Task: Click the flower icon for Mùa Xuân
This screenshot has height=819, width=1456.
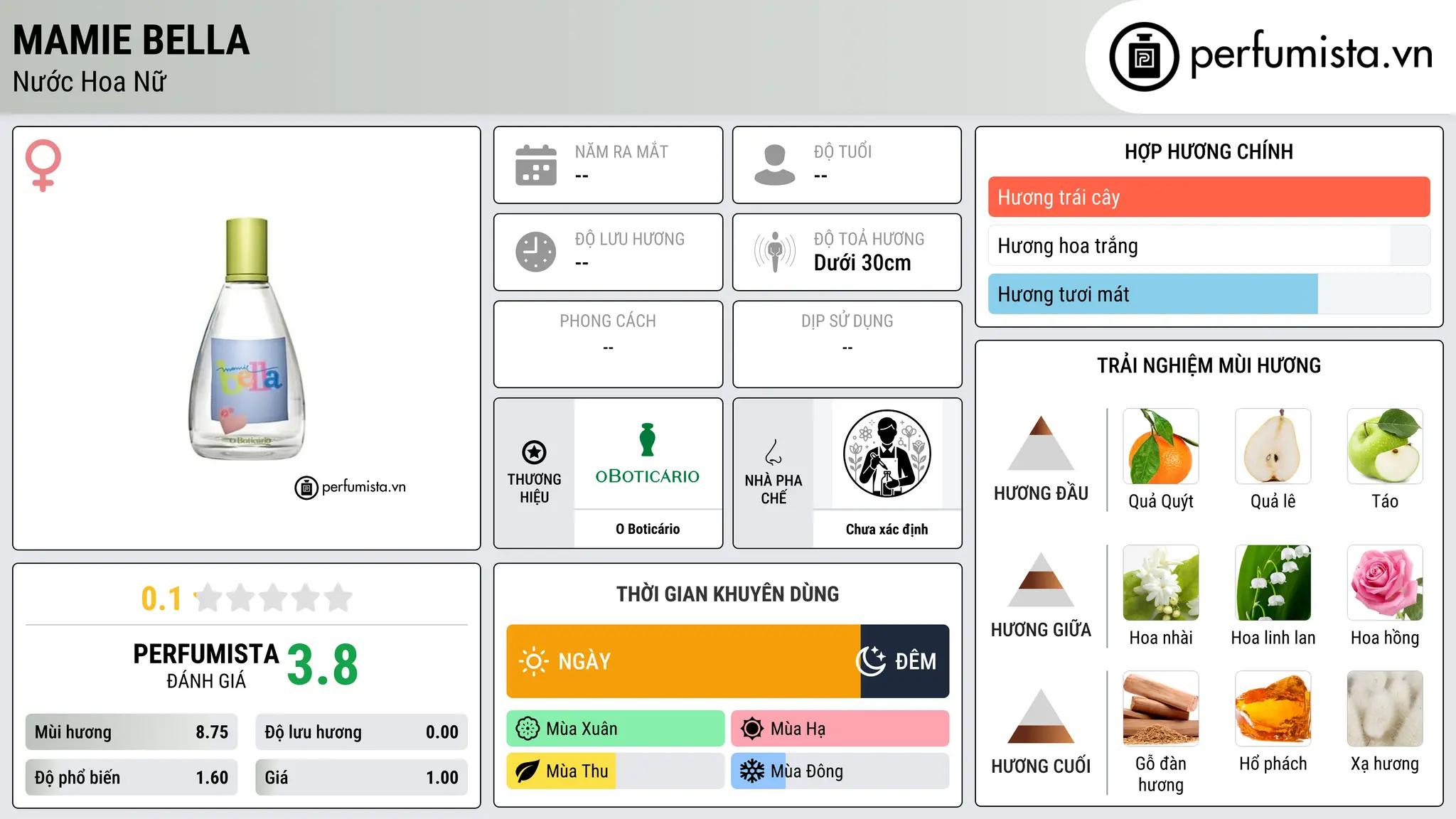Action: pyautogui.click(x=528, y=729)
